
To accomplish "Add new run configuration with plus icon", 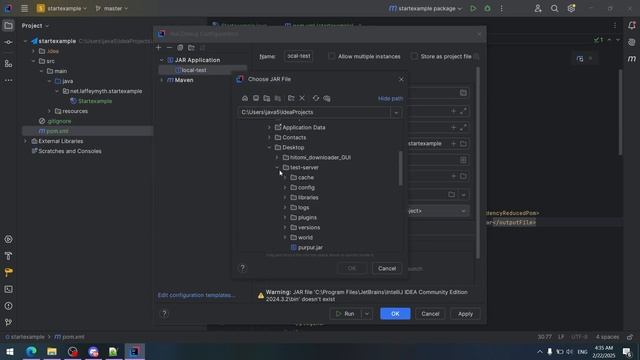I will tap(158, 48).
